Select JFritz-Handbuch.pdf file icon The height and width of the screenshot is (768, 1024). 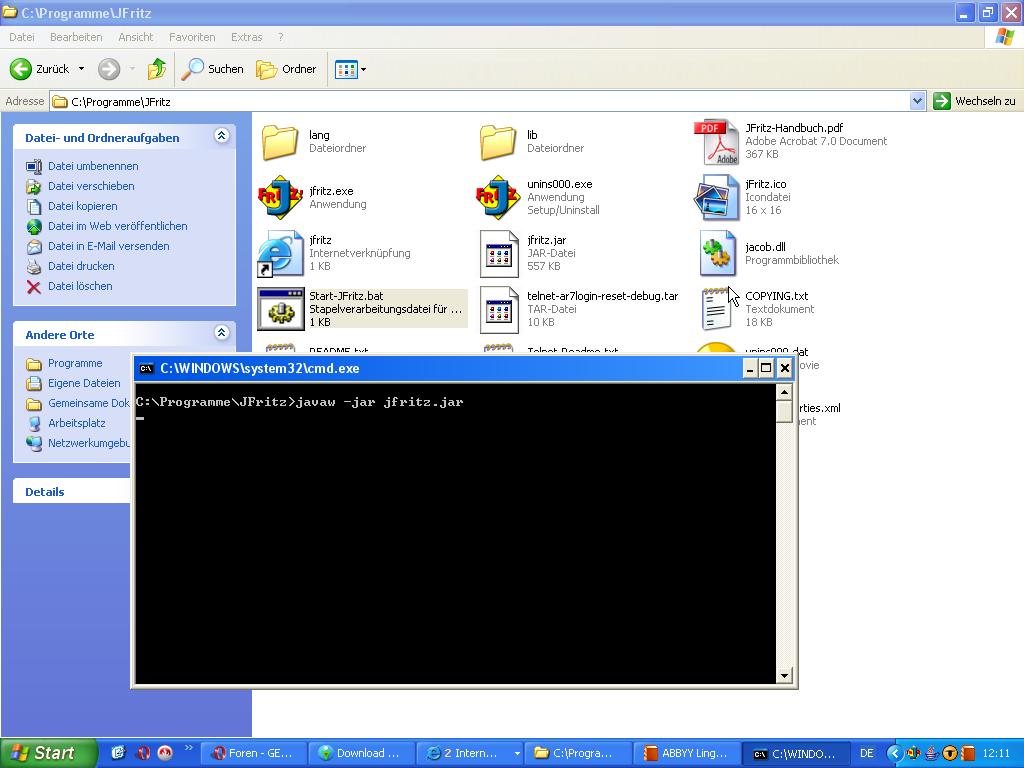click(x=716, y=142)
